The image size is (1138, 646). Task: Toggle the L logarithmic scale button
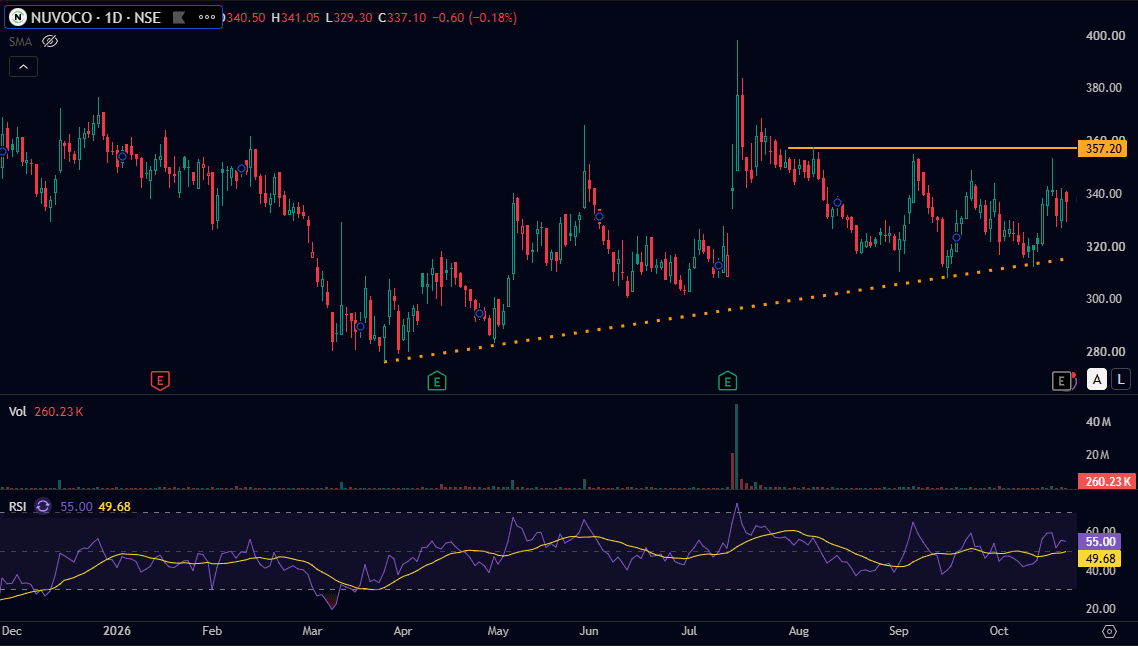[1121, 379]
